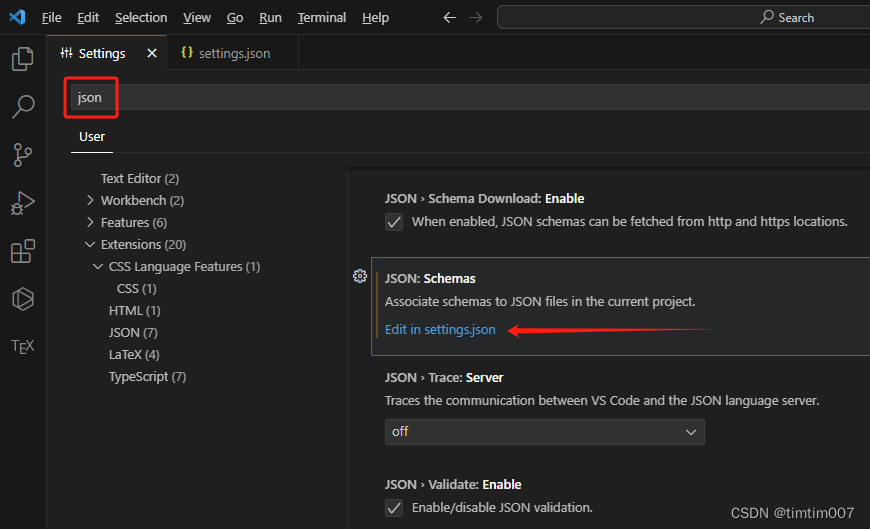Select CSS (1) in settings tree
Viewport: 870px width, 529px height.
pyautogui.click(x=136, y=289)
